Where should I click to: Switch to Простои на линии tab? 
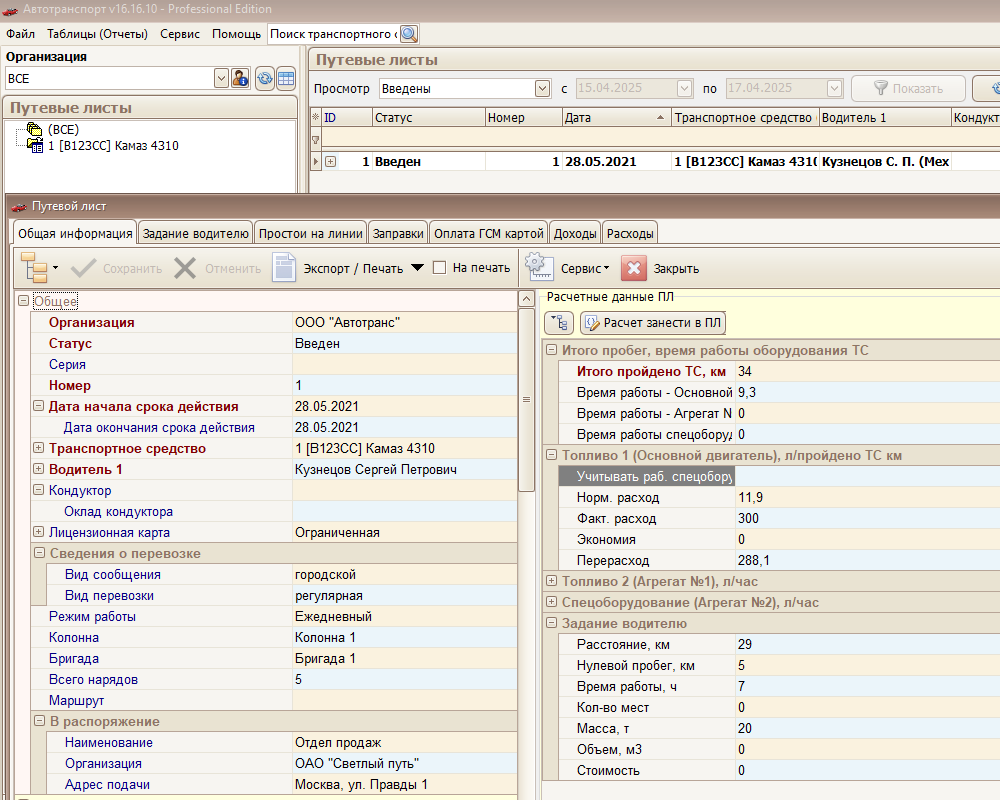[311, 233]
